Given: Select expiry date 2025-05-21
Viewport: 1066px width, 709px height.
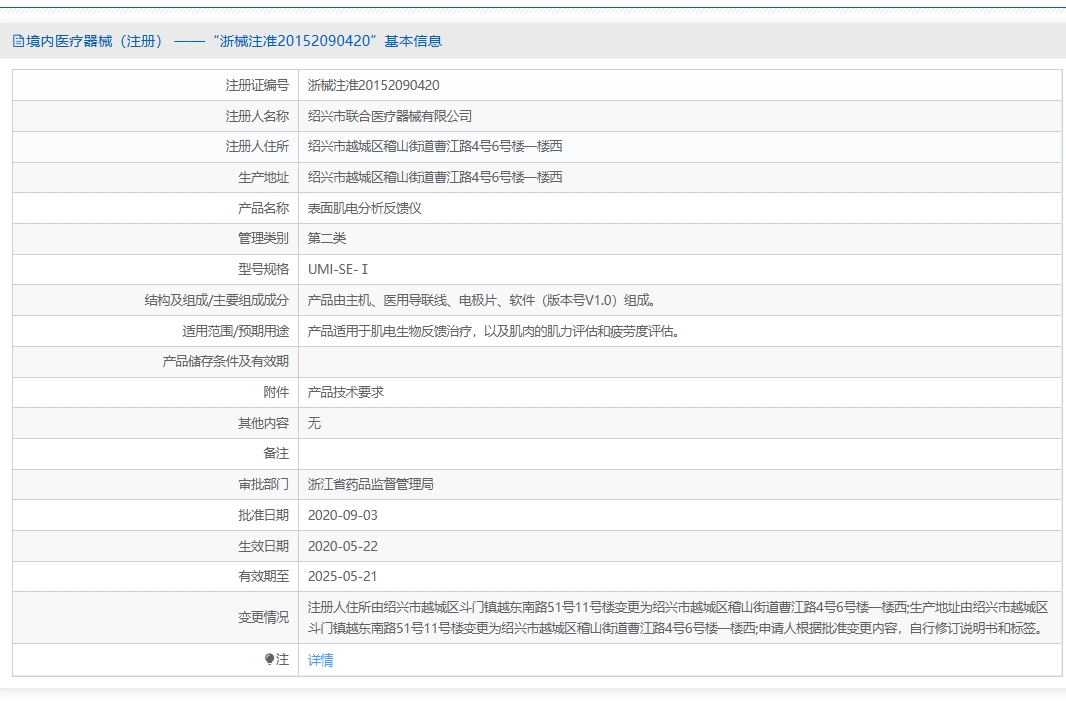Looking at the screenshot, I should (x=342, y=576).
